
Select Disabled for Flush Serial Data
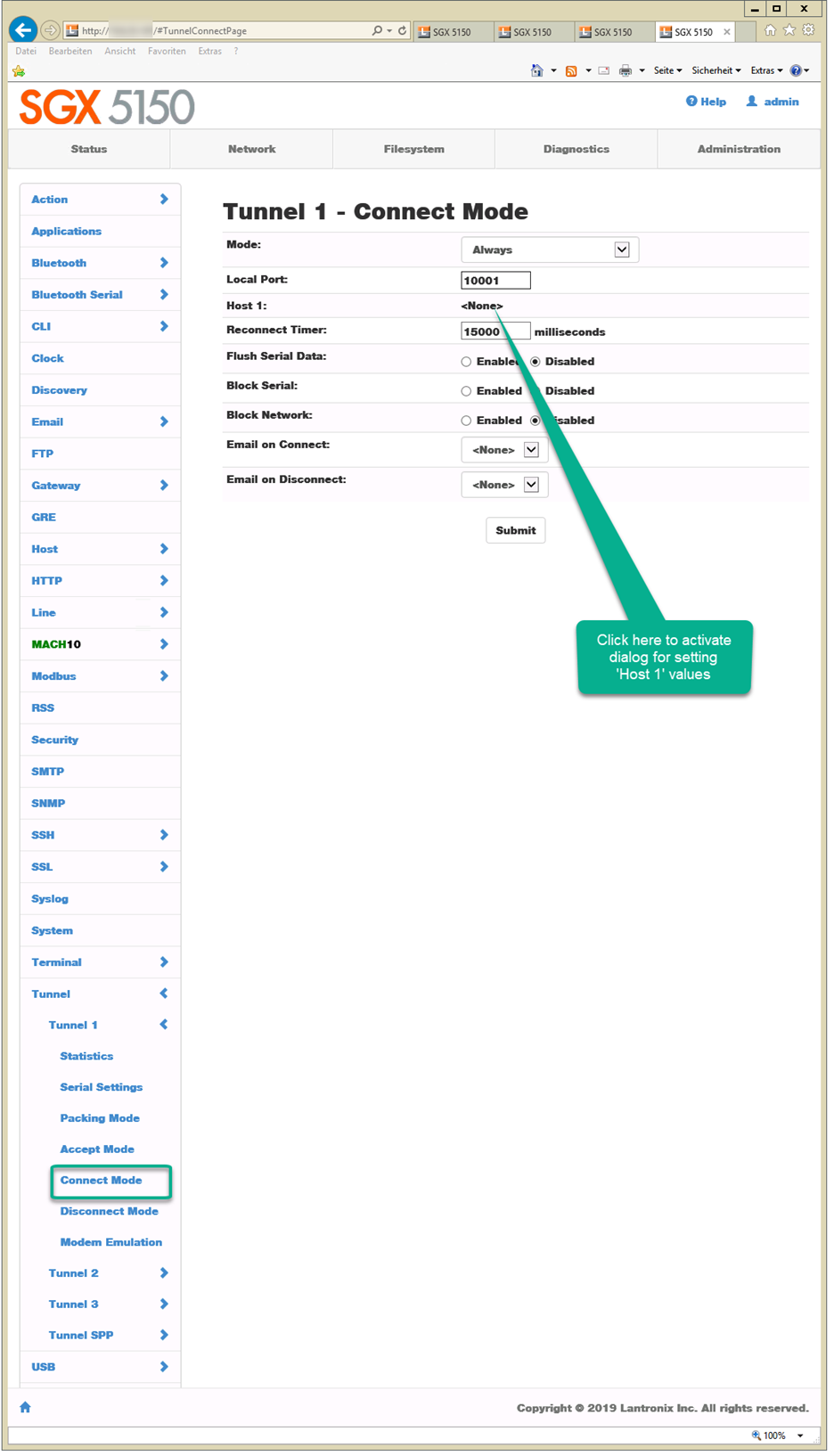(x=535, y=362)
